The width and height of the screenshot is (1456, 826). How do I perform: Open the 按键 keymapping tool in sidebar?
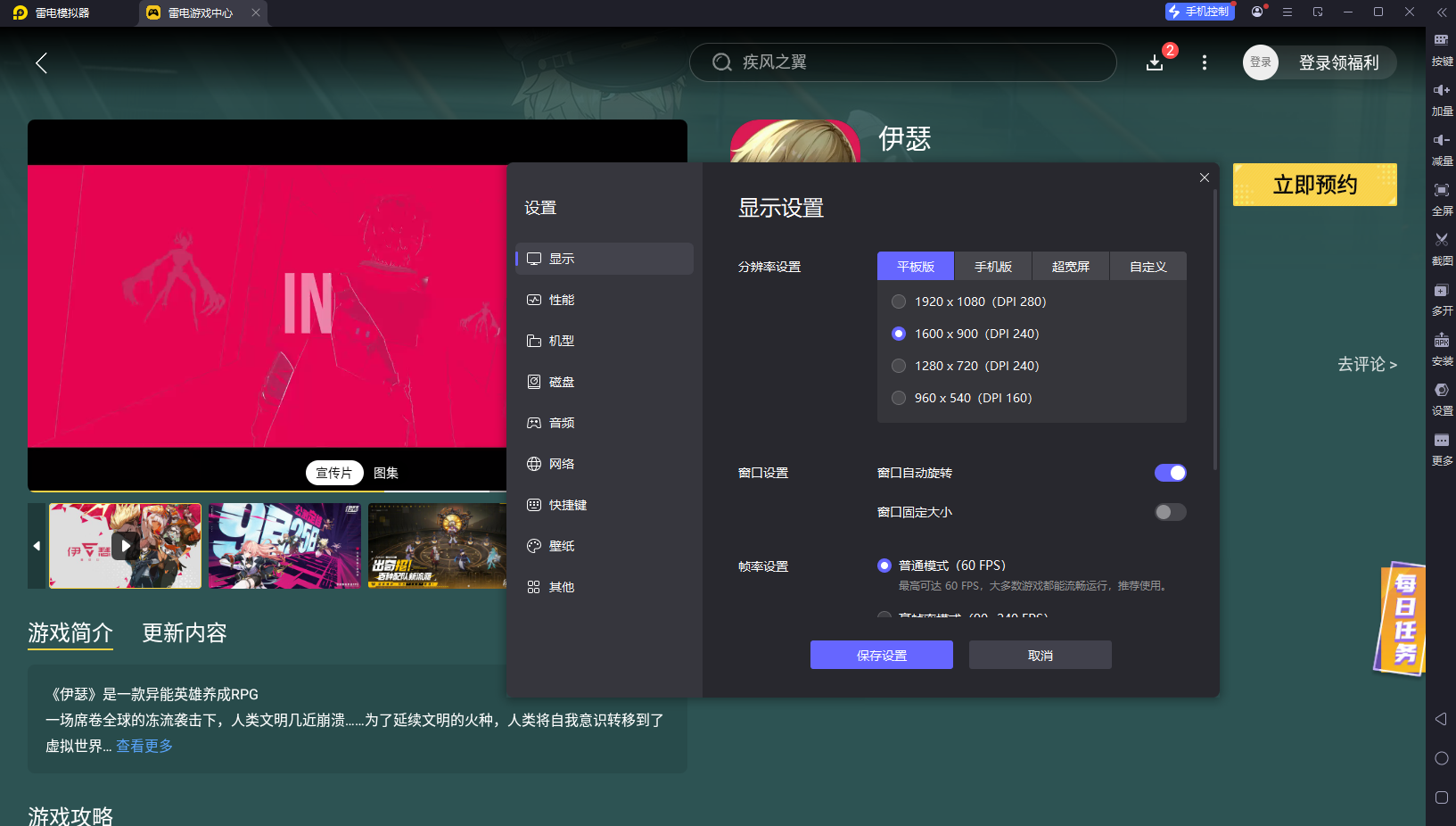(1441, 48)
